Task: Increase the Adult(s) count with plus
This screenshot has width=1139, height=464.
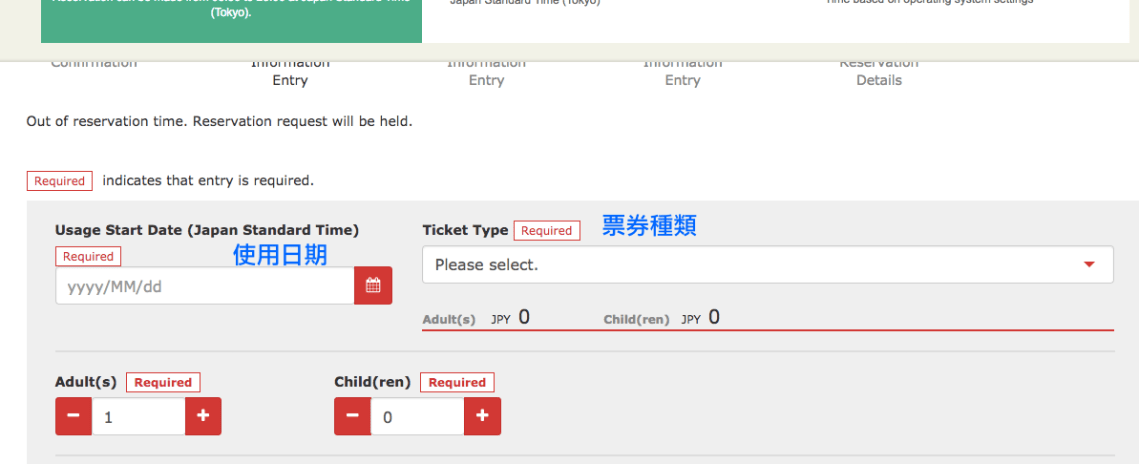Action: [203, 416]
